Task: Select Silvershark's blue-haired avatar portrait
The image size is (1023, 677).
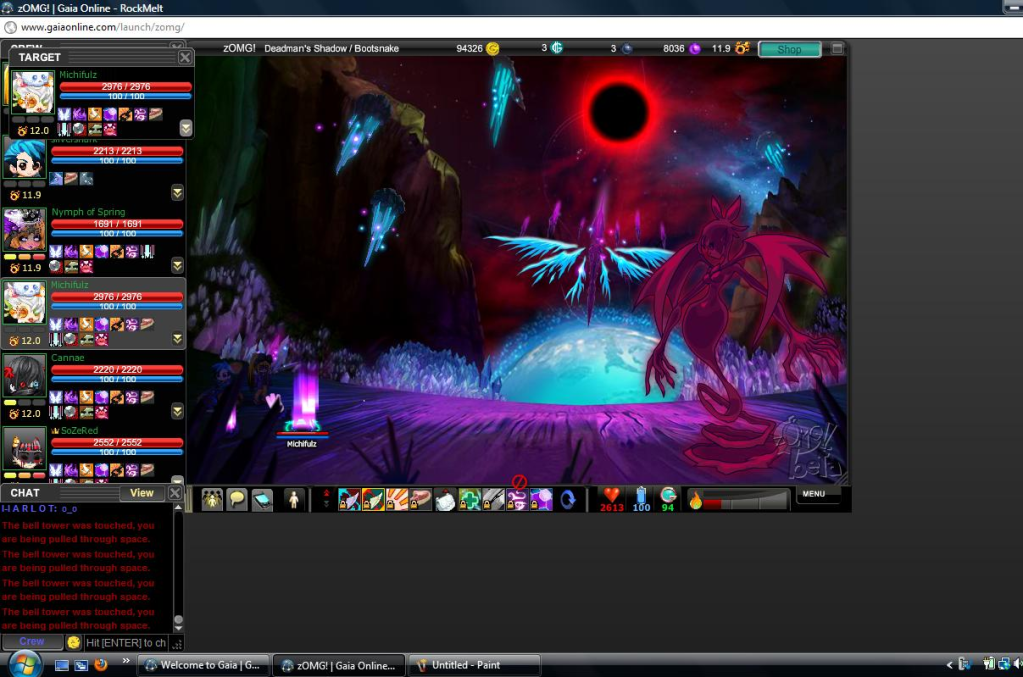Action: [24, 157]
